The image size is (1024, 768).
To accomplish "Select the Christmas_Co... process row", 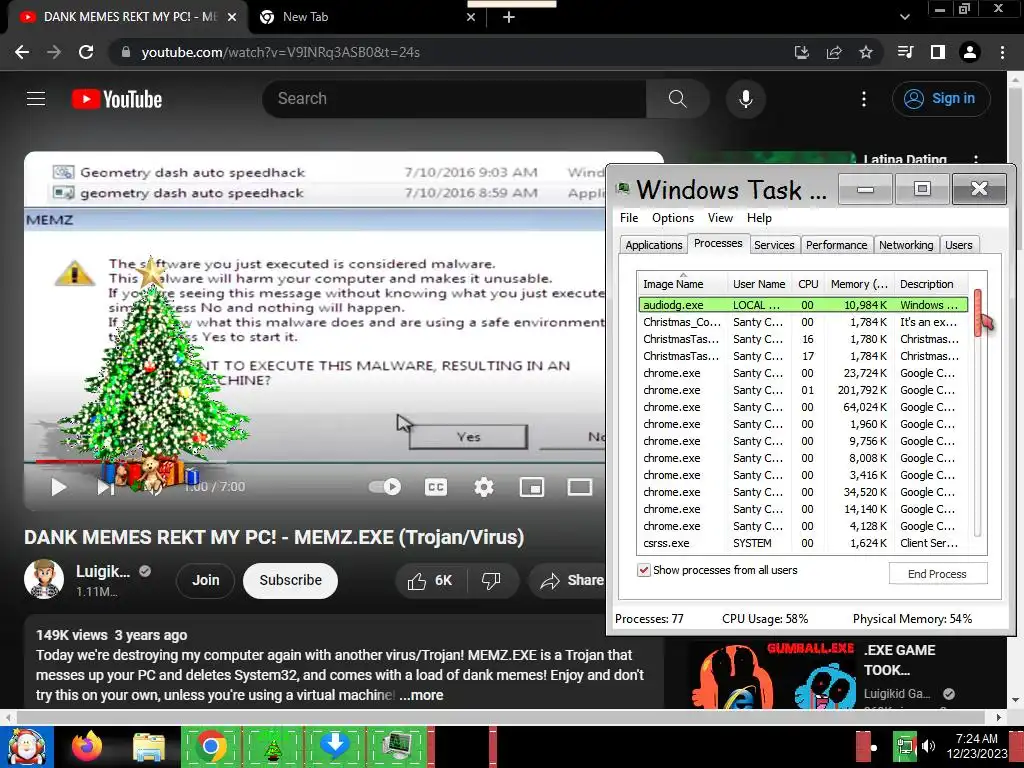I will (803, 322).
